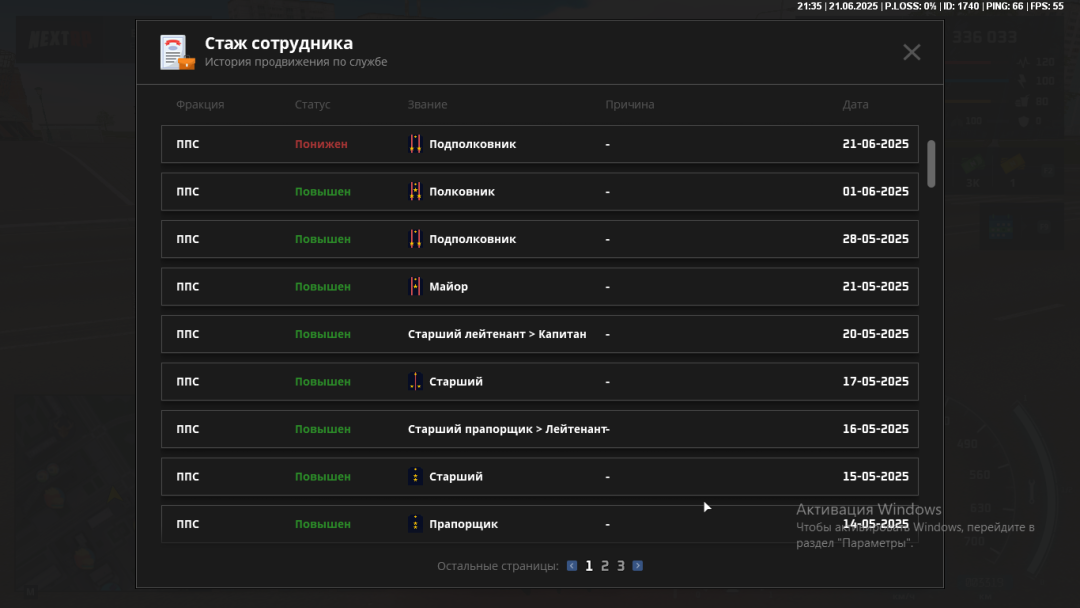The width and height of the screenshot is (1080, 608).
Task: Click the Прапорщик rank insignia icon
Action: pyautogui.click(x=415, y=524)
